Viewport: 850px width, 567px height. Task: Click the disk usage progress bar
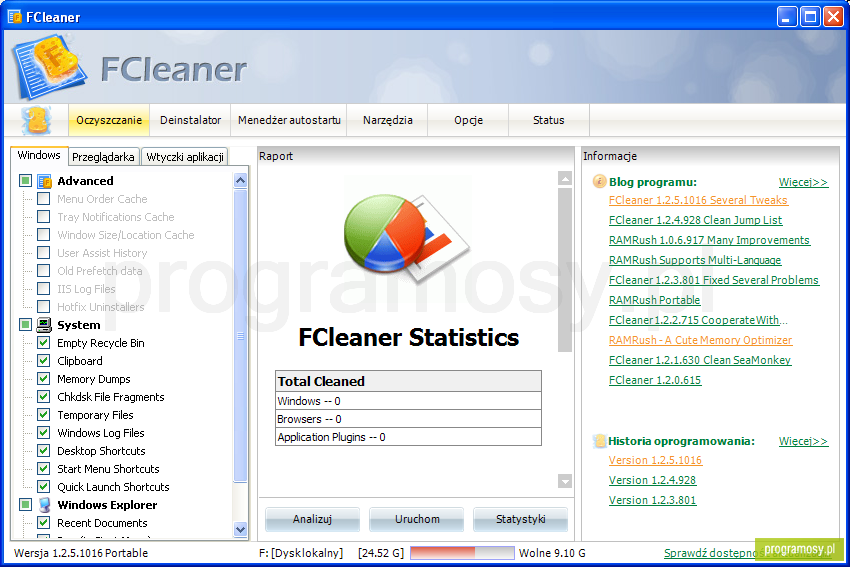pos(462,553)
